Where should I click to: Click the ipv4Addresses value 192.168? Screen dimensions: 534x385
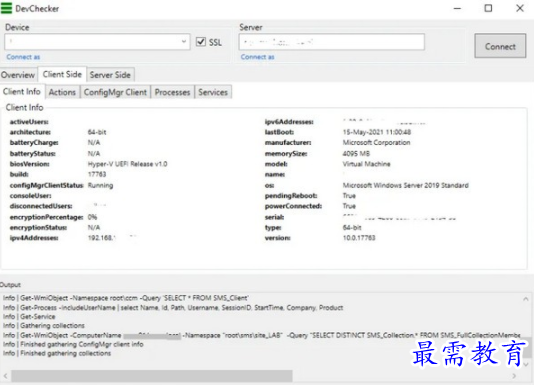101,238
